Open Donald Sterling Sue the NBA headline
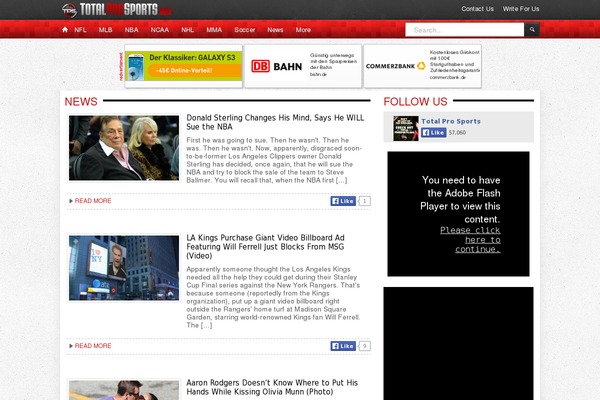 (x=275, y=122)
